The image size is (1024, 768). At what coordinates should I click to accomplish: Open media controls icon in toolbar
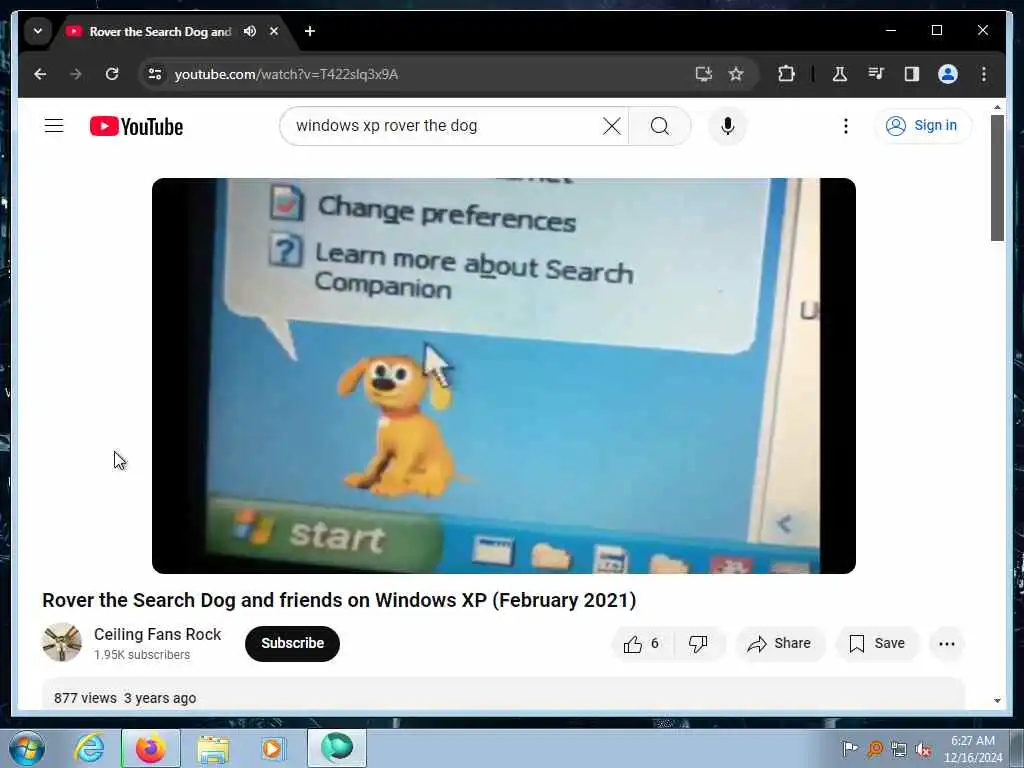coord(876,74)
